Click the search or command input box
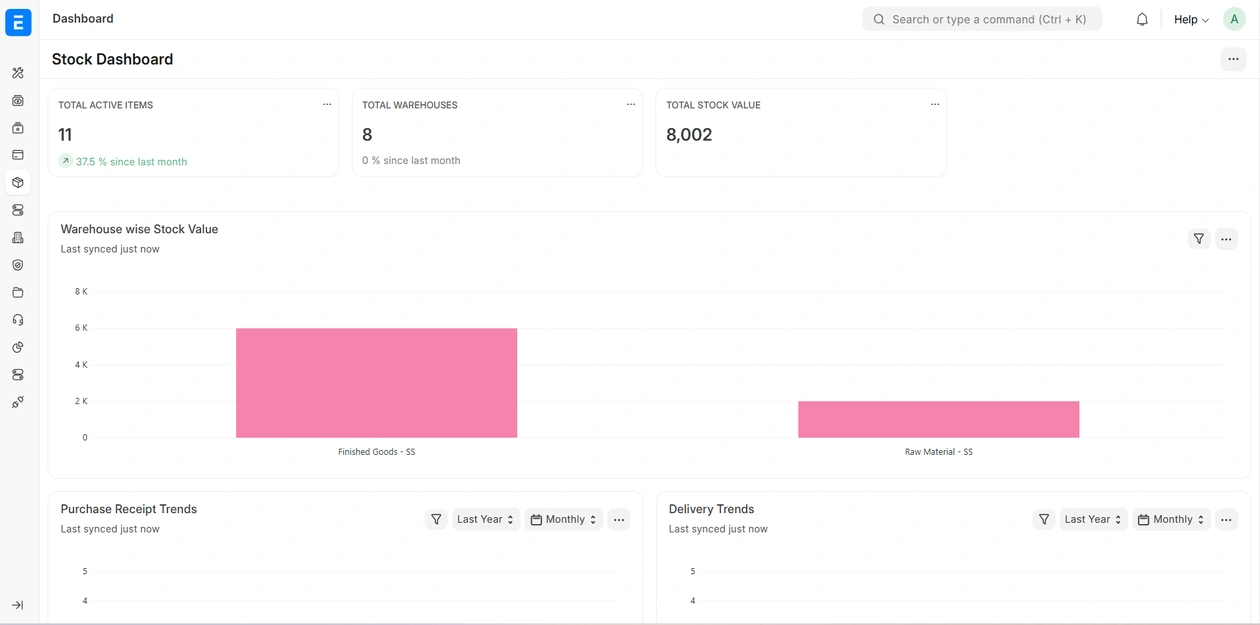Viewport: 1260px width, 625px height. click(x=982, y=19)
